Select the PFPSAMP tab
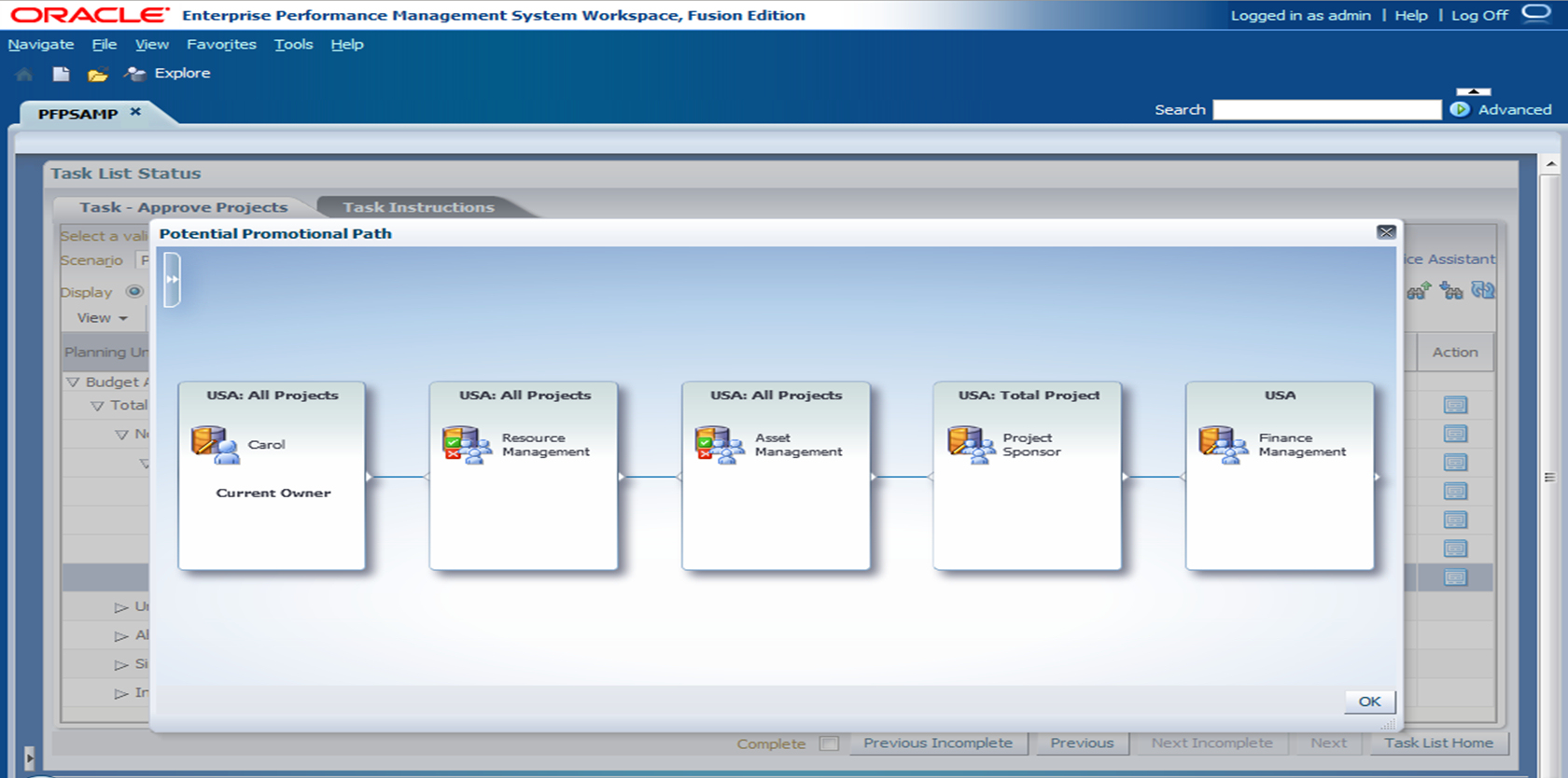The image size is (1568, 778). [x=77, y=114]
